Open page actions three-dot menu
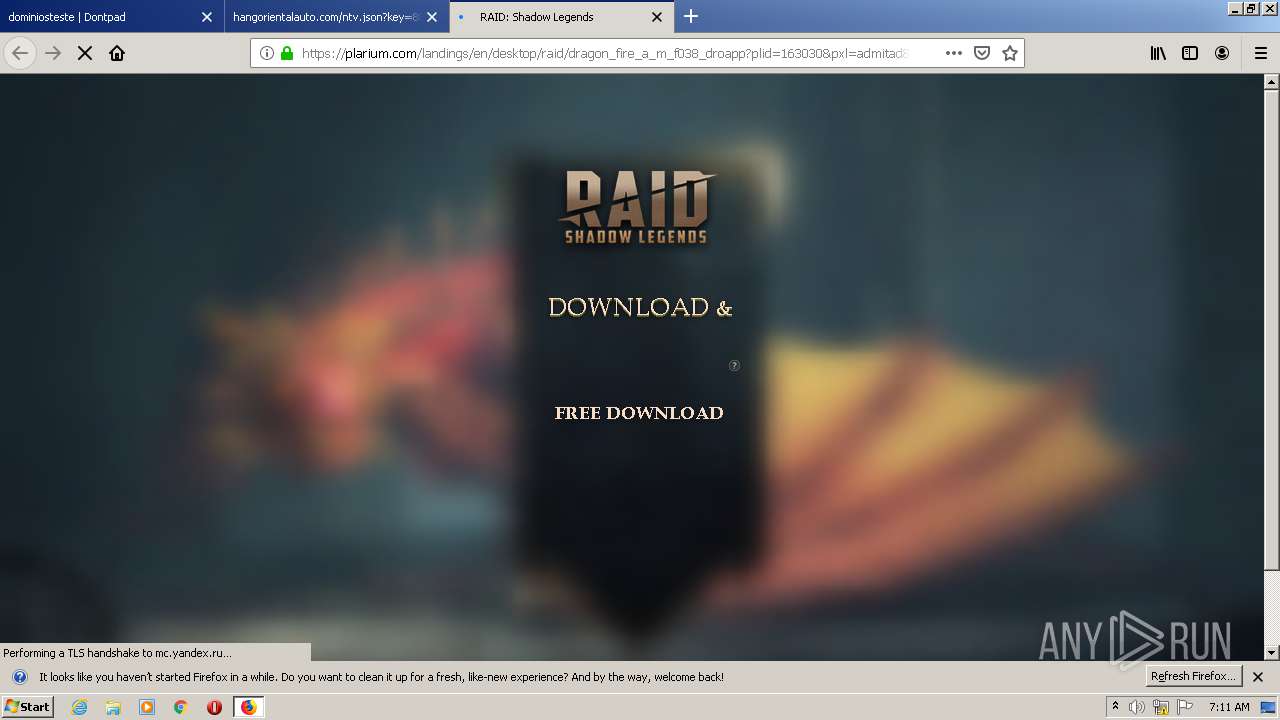Image resolution: width=1280 pixels, height=720 pixels. point(954,53)
